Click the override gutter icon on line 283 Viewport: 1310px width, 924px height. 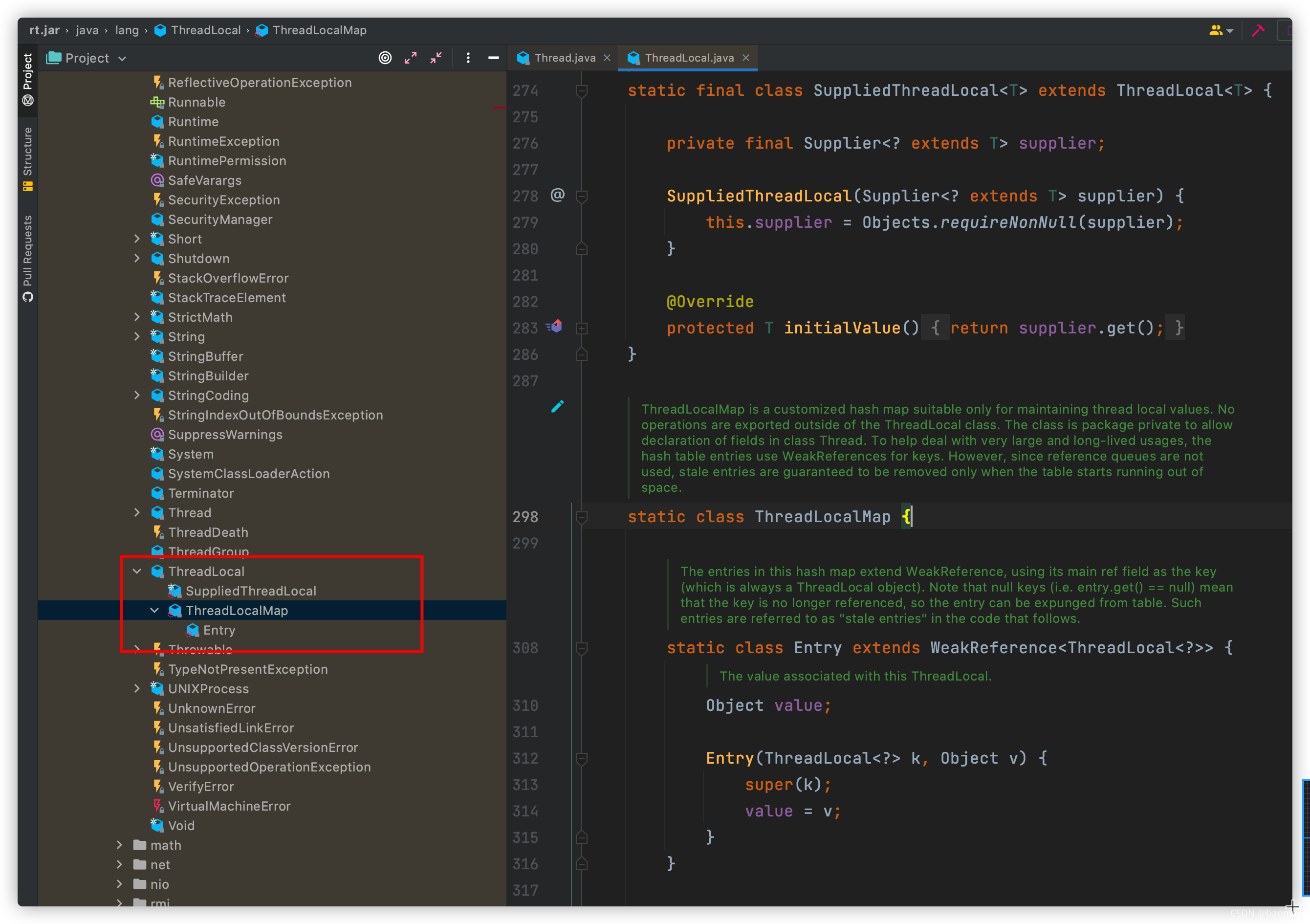point(554,327)
